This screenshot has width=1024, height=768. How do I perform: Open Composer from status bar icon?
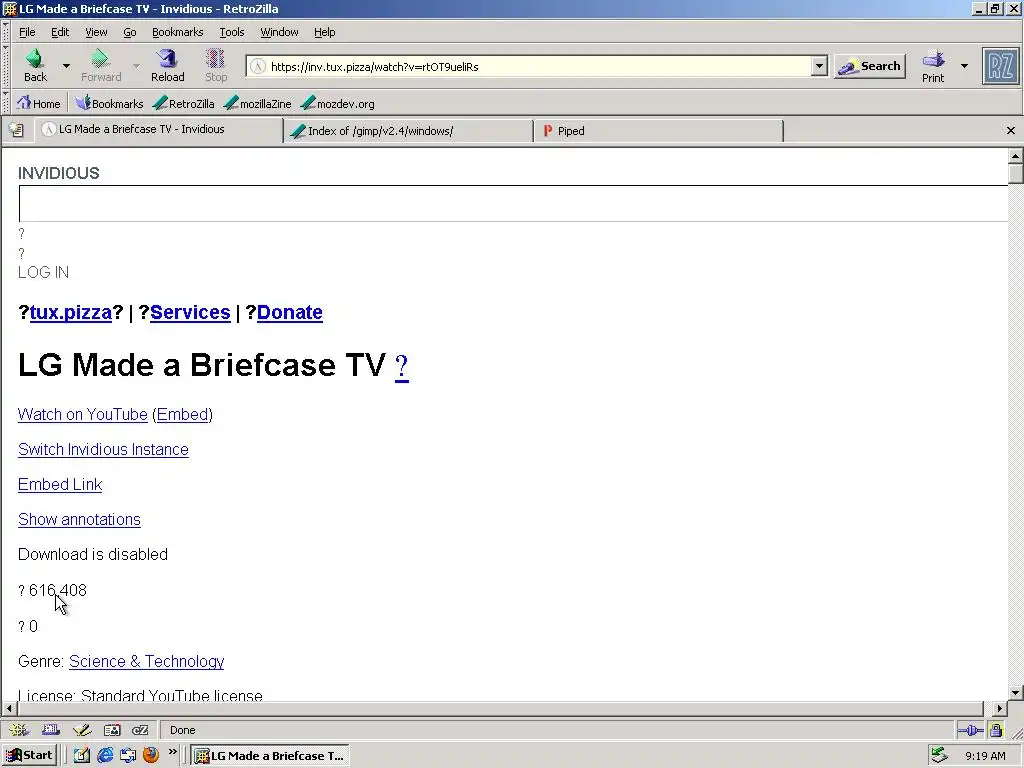click(82, 730)
